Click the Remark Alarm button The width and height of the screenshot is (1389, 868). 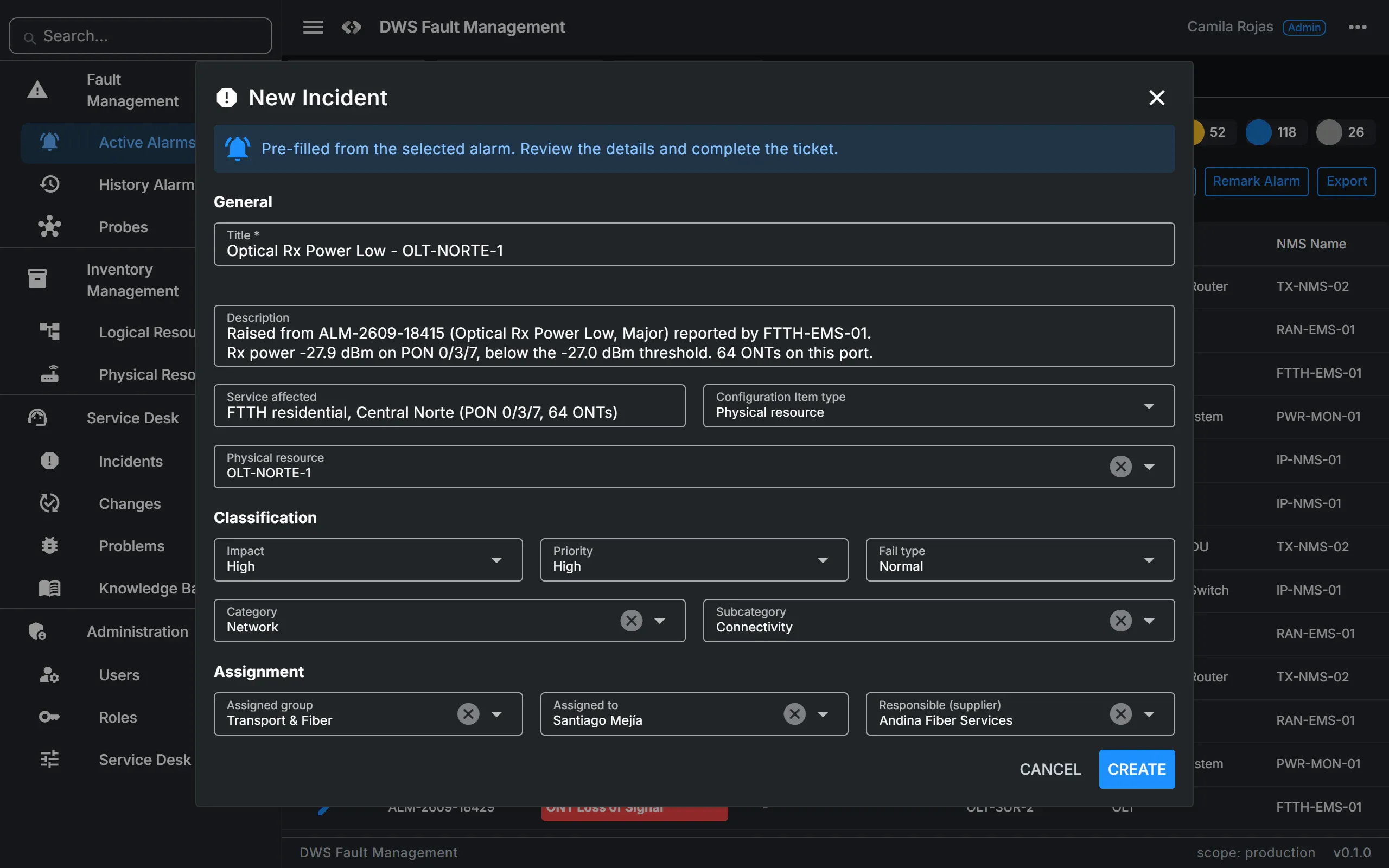[1256, 181]
